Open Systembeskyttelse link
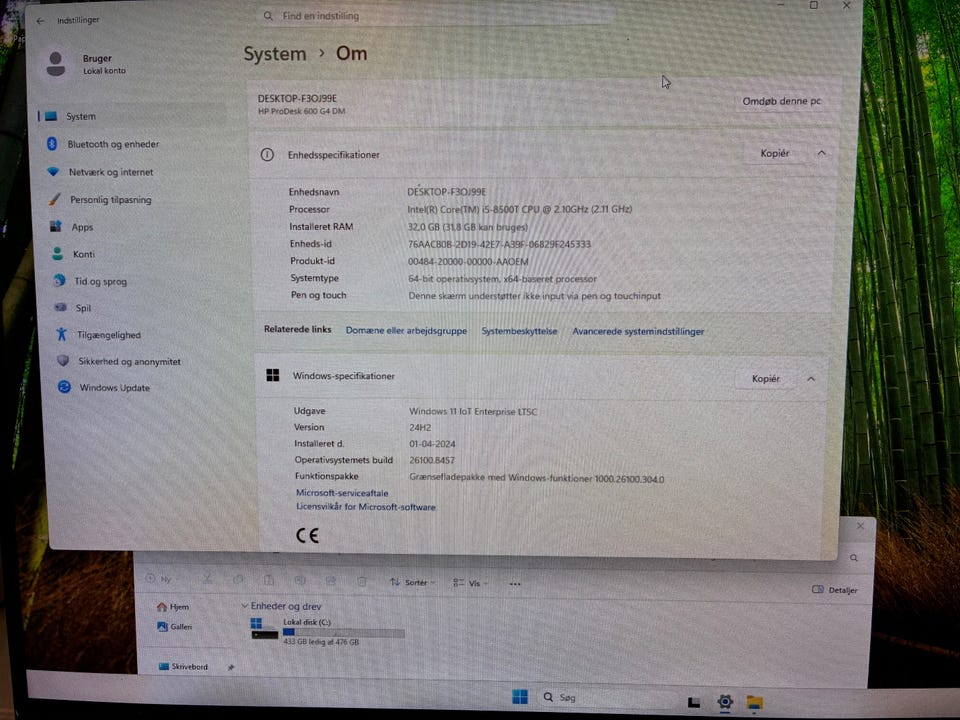The image size is (960, 720). (519, 331)
